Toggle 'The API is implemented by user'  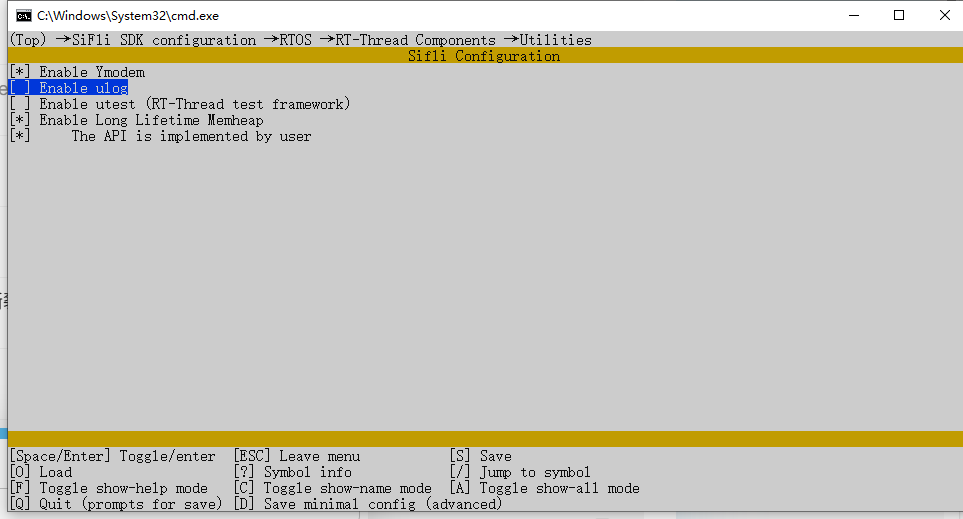[20, 136]
